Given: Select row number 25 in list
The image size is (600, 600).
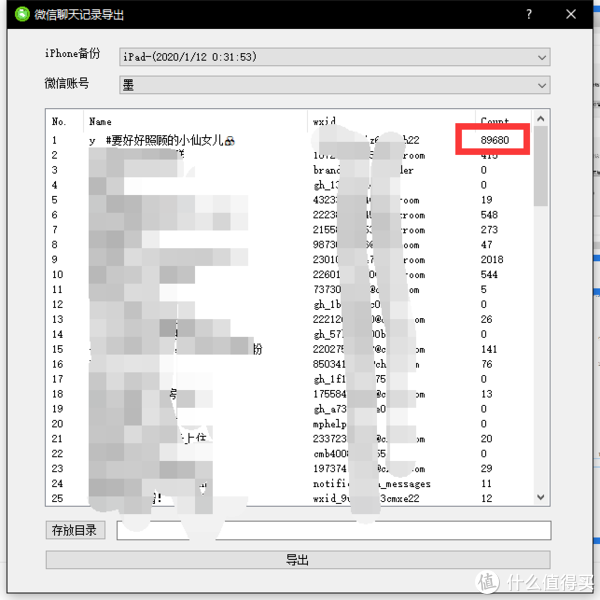Looking at the screenshot, I should (57, 498).
